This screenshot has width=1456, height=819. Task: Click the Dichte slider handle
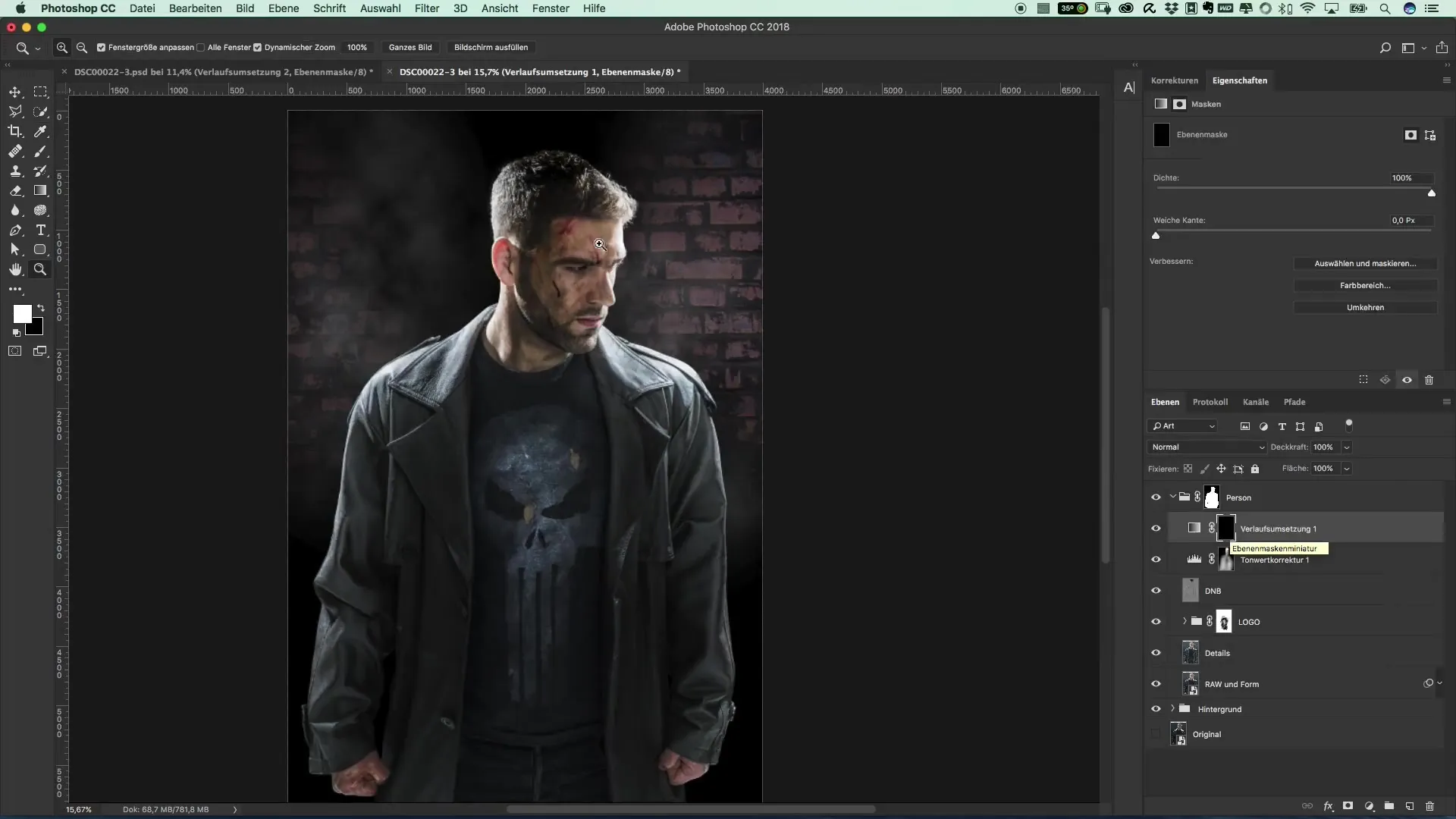(1432, 193)
